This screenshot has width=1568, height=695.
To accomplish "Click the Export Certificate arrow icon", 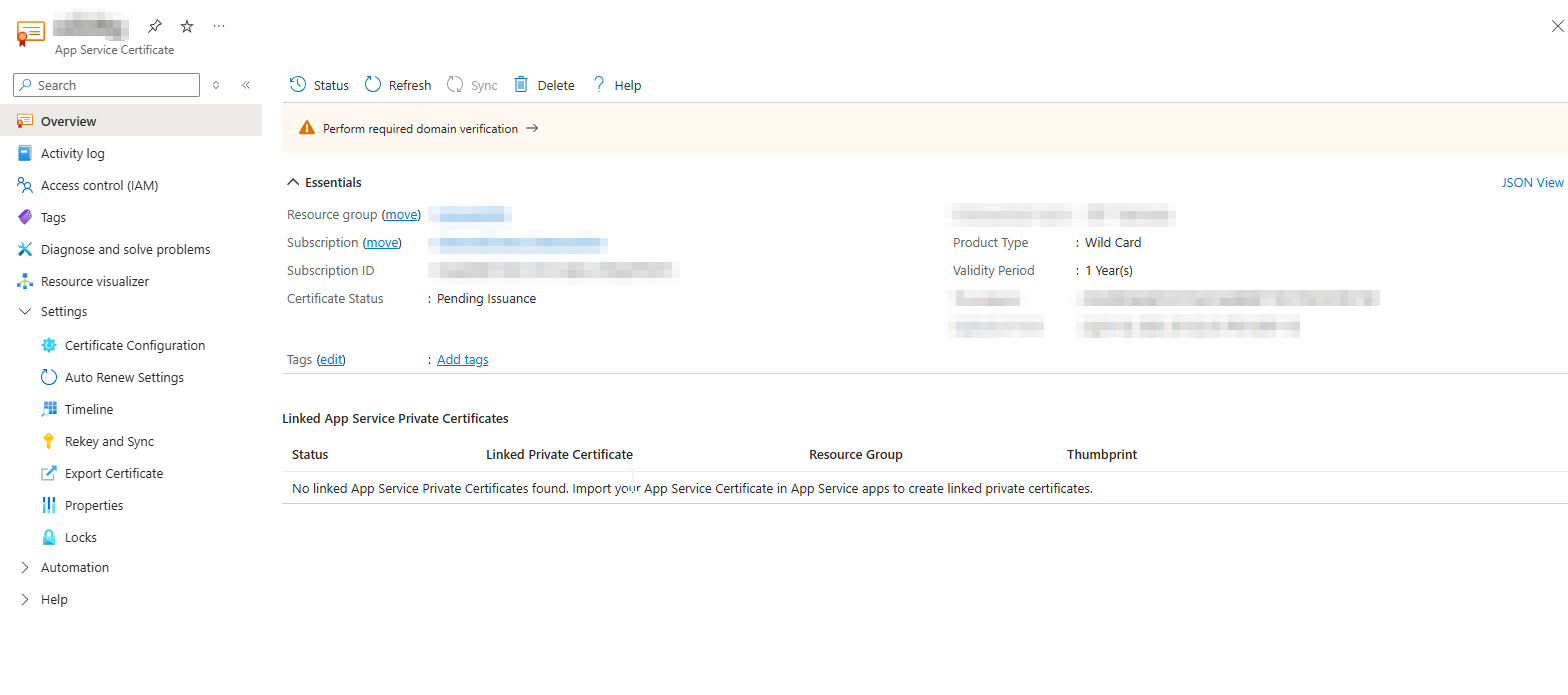I will 49,473.
